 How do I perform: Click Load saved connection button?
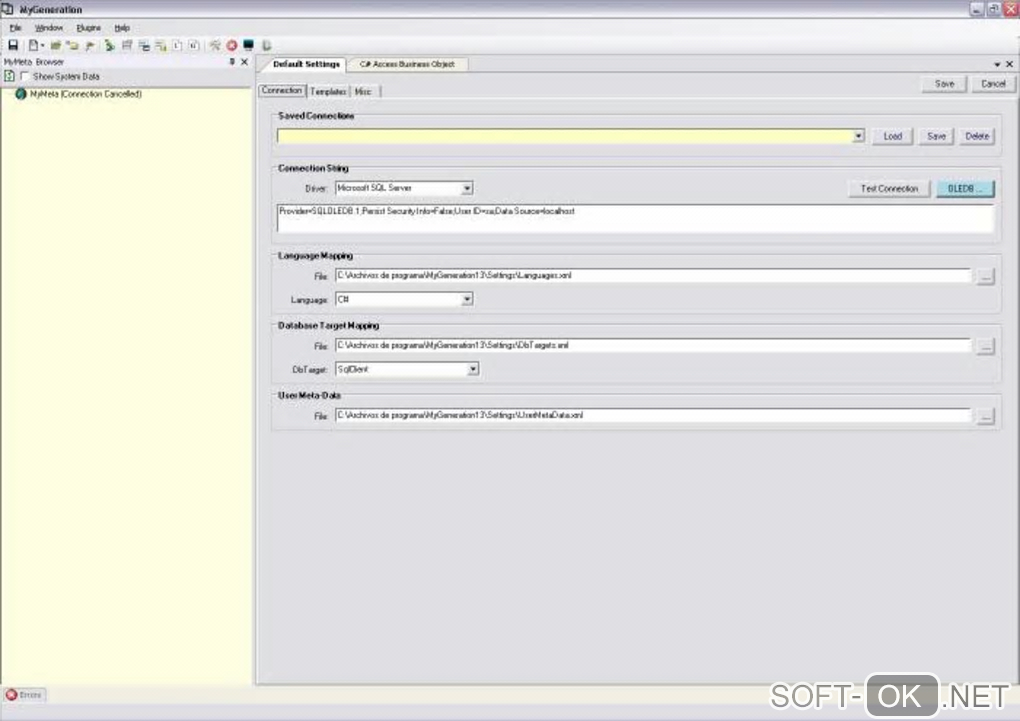(892, 136)
